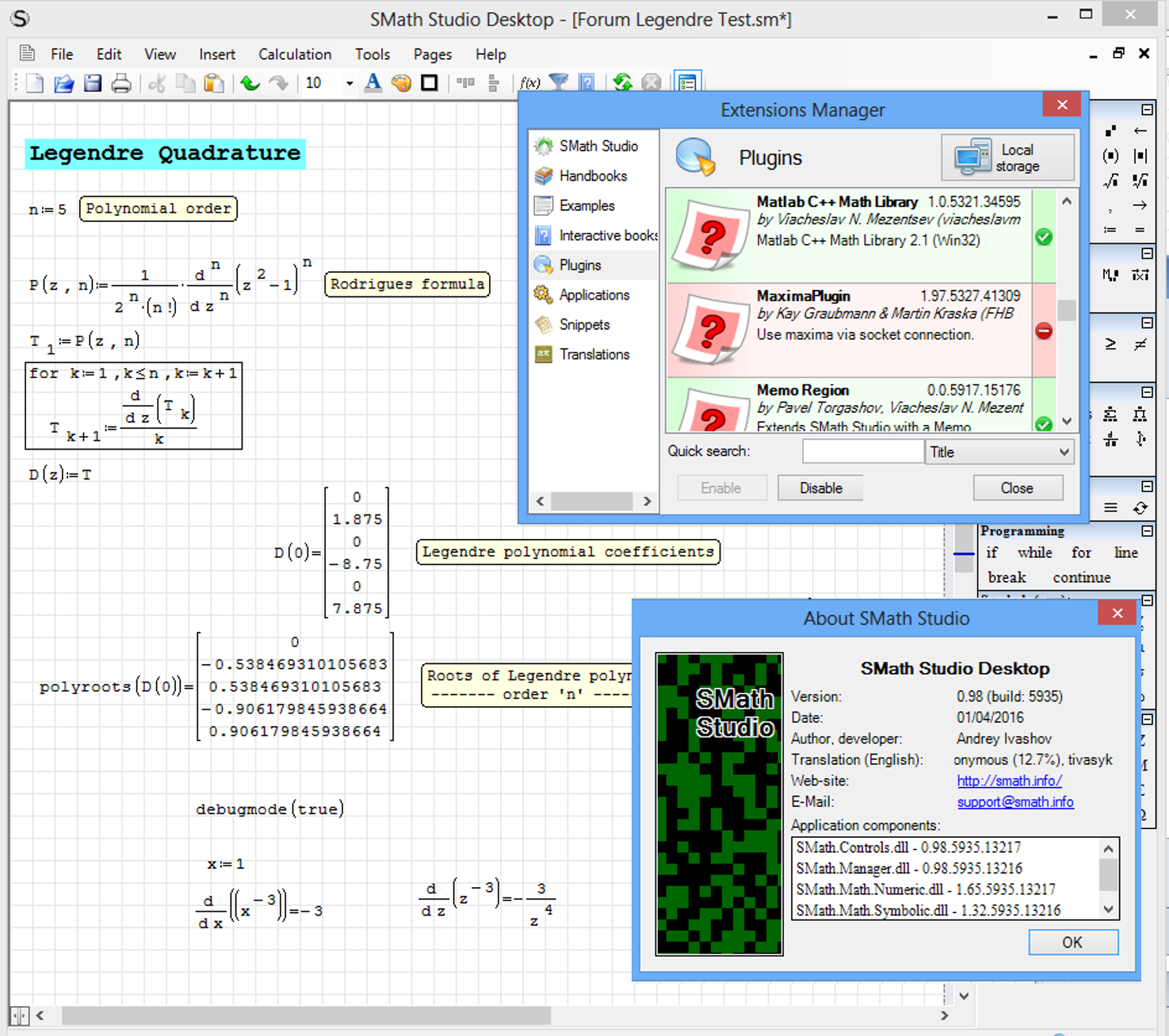Click the Save worksheet toolbar icon
The width and height of the screenshot is (1169, 1036).
coord(93,83)
